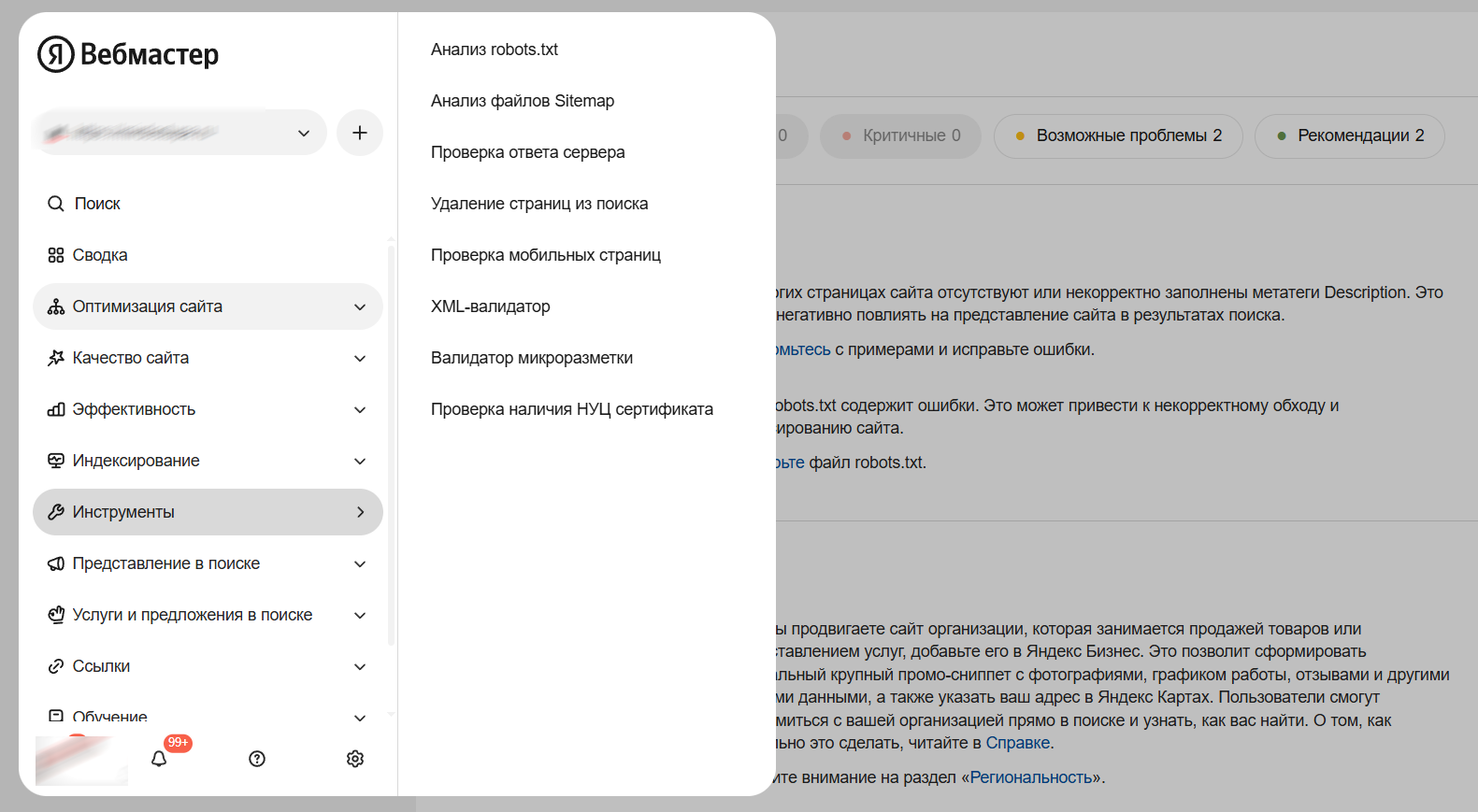Viewport: 1478px width, 812px height.
Task: Click the Ссылки chain link icon
Action: (x=56, y=666)
